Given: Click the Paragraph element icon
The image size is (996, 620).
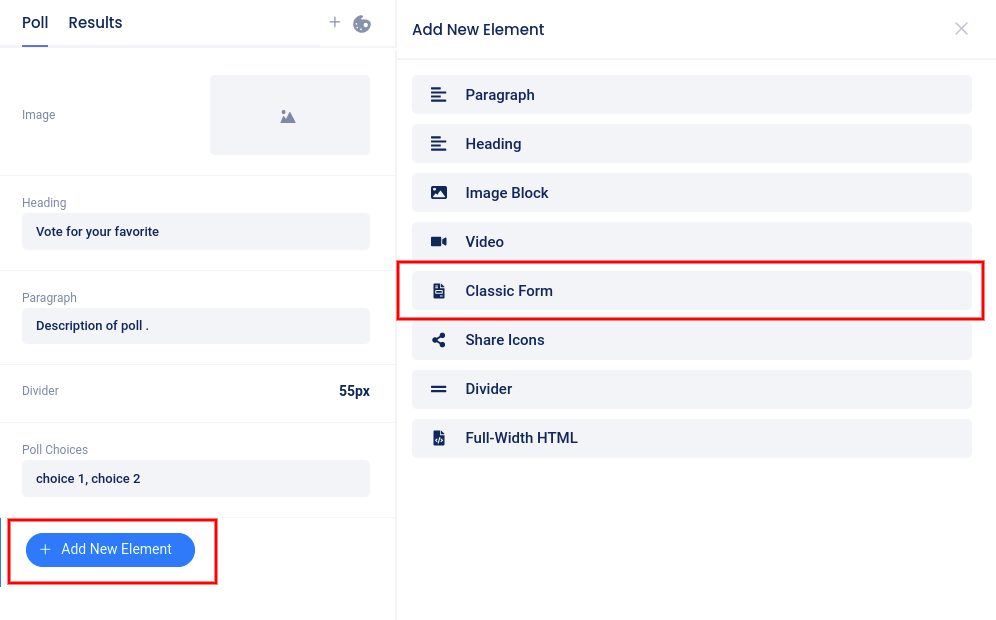Looking at the screenshot, I should [438, 95].
